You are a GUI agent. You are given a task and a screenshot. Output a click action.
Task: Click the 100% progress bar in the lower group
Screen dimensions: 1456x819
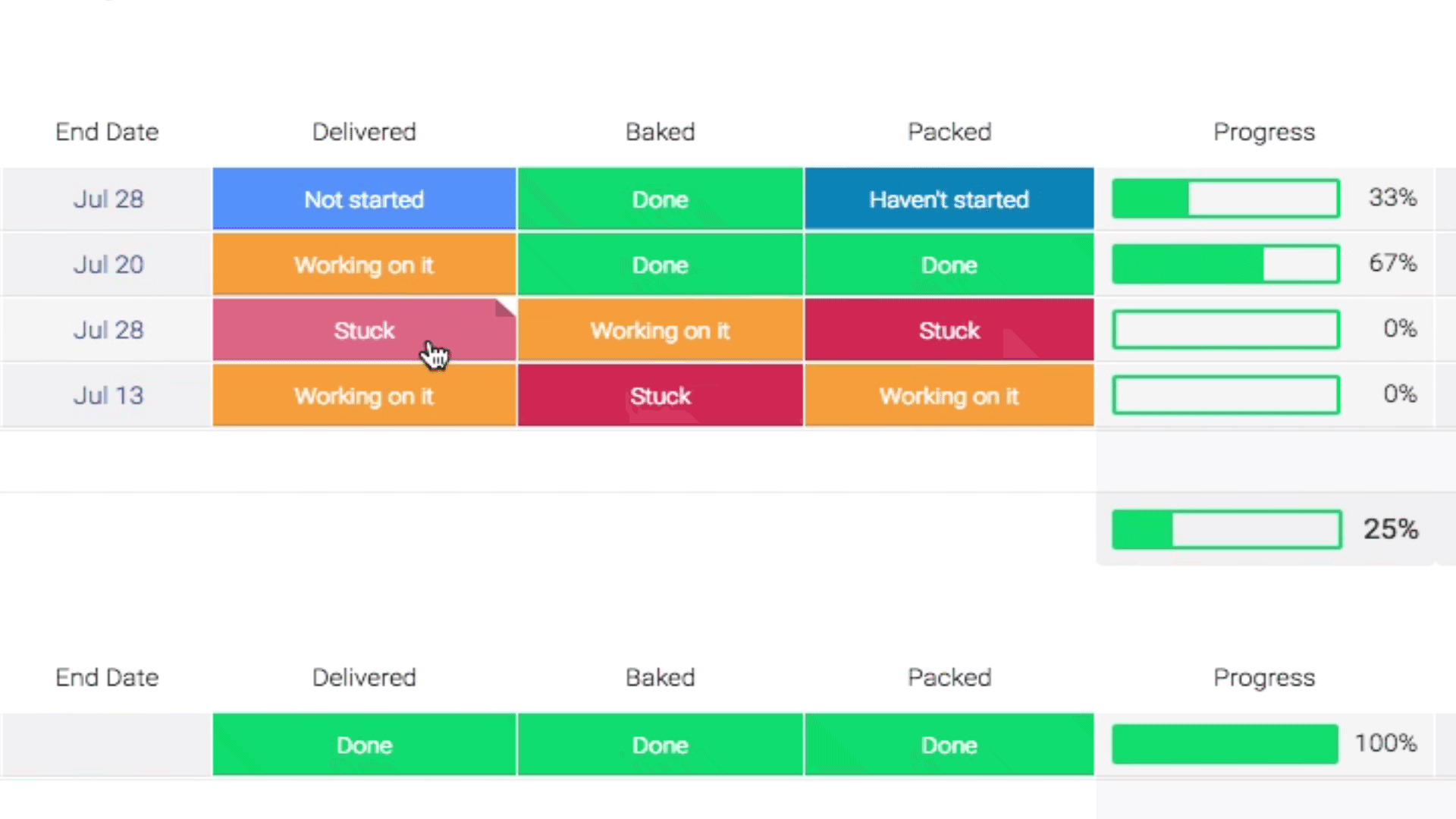pos(1225,744)
